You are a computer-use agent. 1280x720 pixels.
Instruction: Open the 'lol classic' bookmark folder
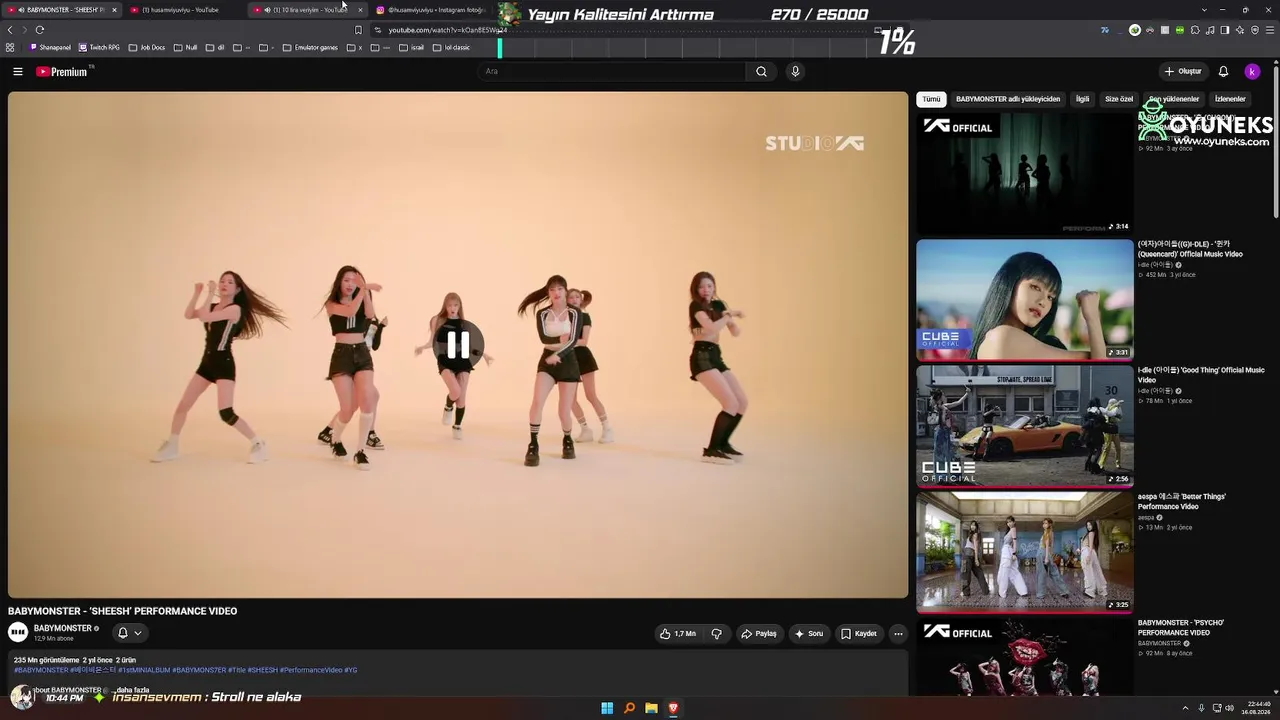(x=451, y=47)
